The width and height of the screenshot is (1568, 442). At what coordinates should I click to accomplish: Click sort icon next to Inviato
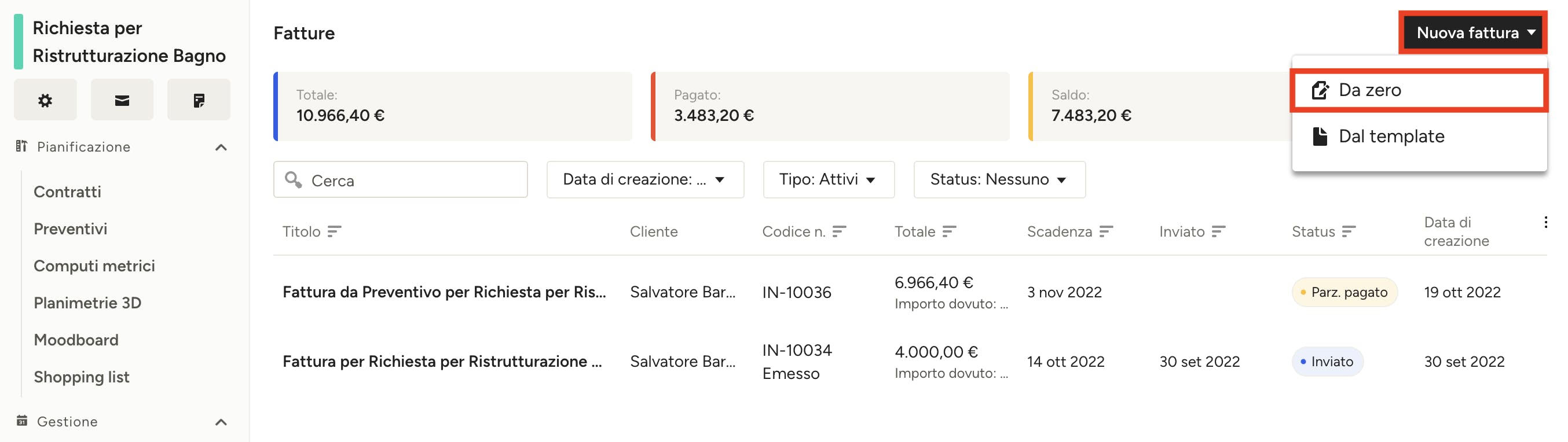1218,231
